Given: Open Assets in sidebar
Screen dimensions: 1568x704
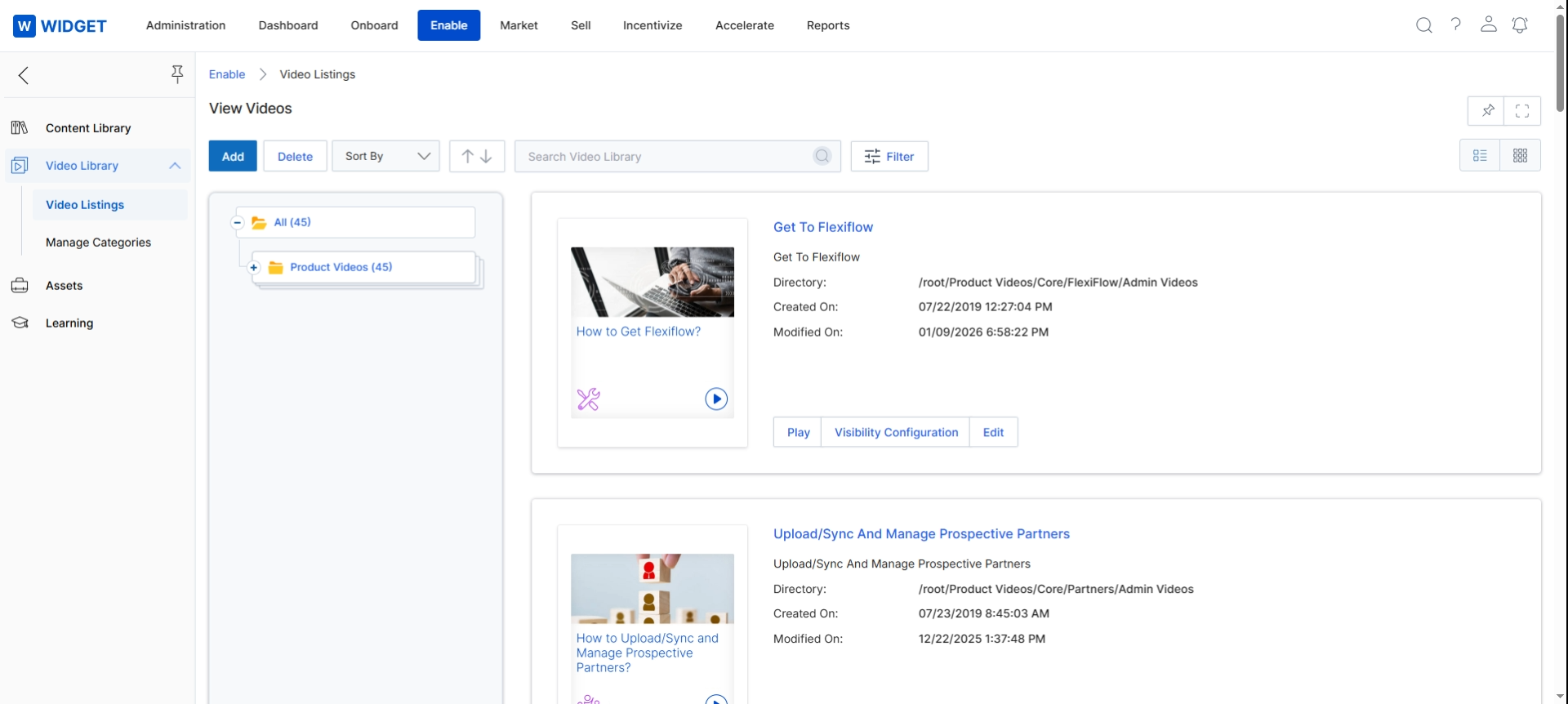Looking at the screenshot, I should click(x=65, y=286).
